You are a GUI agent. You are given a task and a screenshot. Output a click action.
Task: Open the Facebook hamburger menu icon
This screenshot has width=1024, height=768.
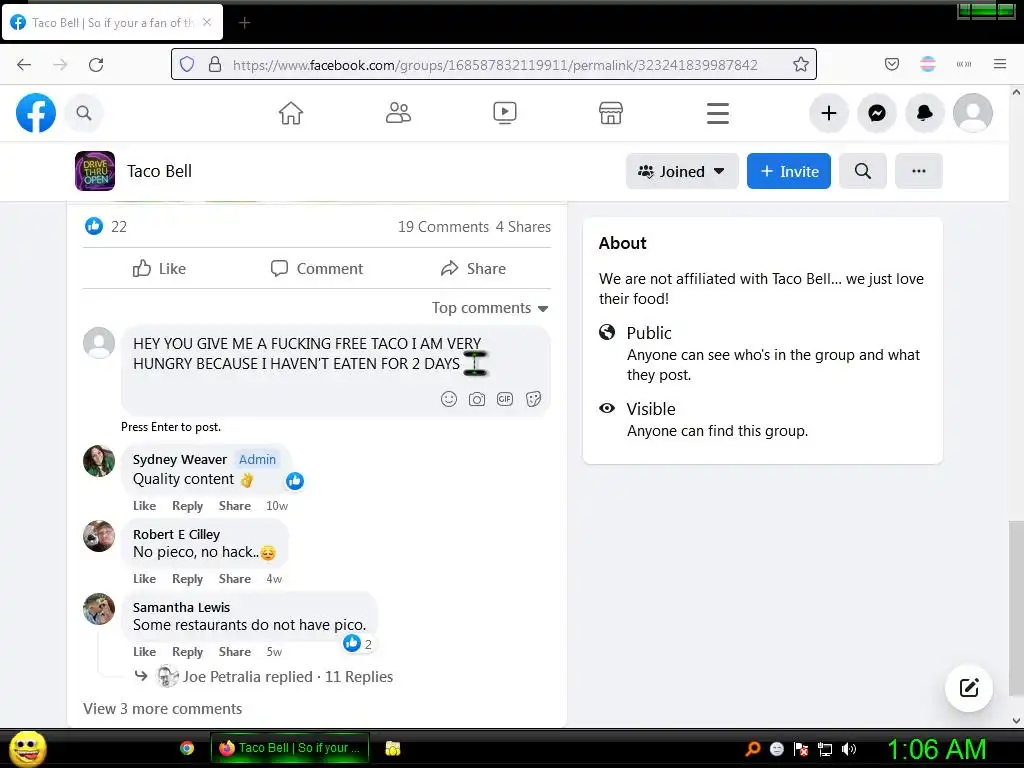click(x=717, y=113)
